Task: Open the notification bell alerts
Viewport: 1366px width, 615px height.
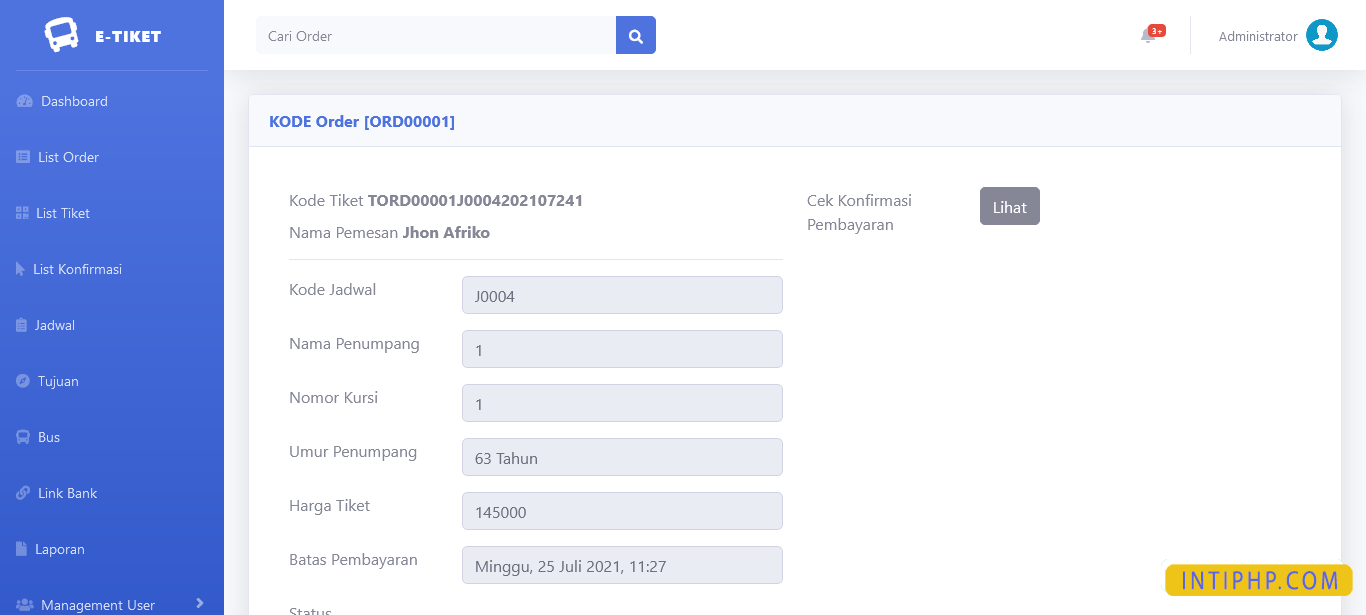Action: click(x=1148, y=36)
